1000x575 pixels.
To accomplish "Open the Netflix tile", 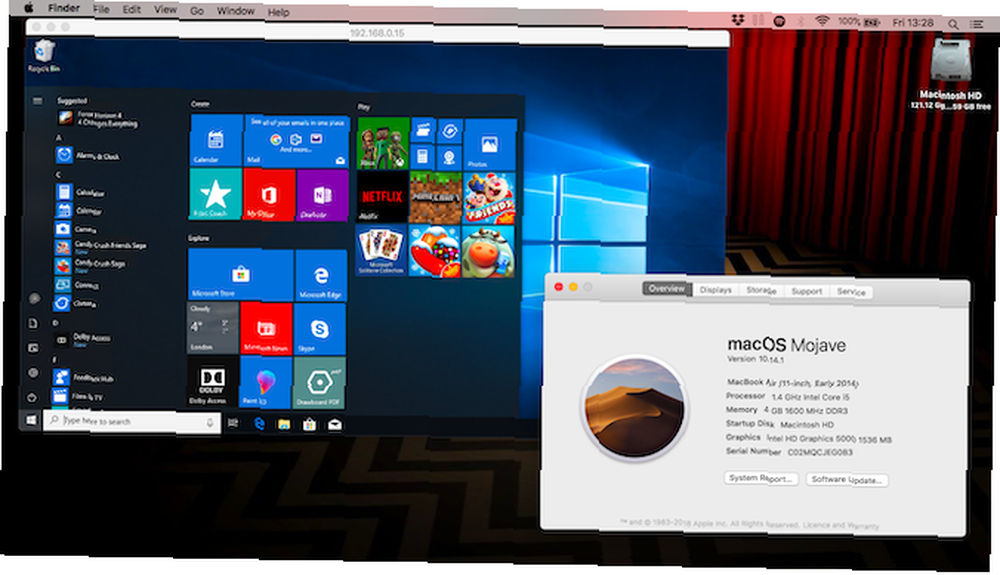I will click(x=382, y=197).
